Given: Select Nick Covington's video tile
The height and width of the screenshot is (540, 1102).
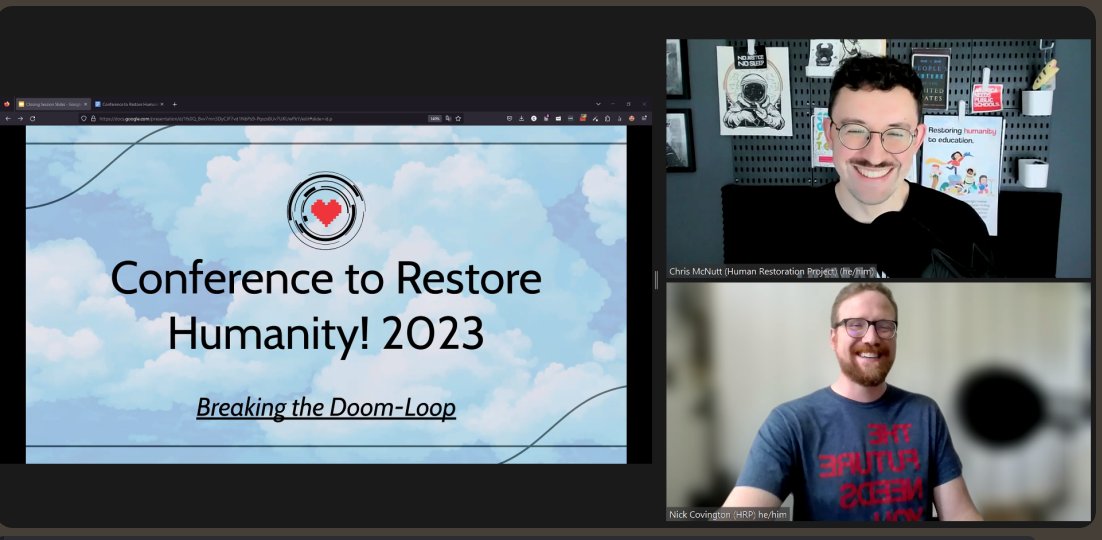Looking at the screenshot, I should click(x=879, y=401).
